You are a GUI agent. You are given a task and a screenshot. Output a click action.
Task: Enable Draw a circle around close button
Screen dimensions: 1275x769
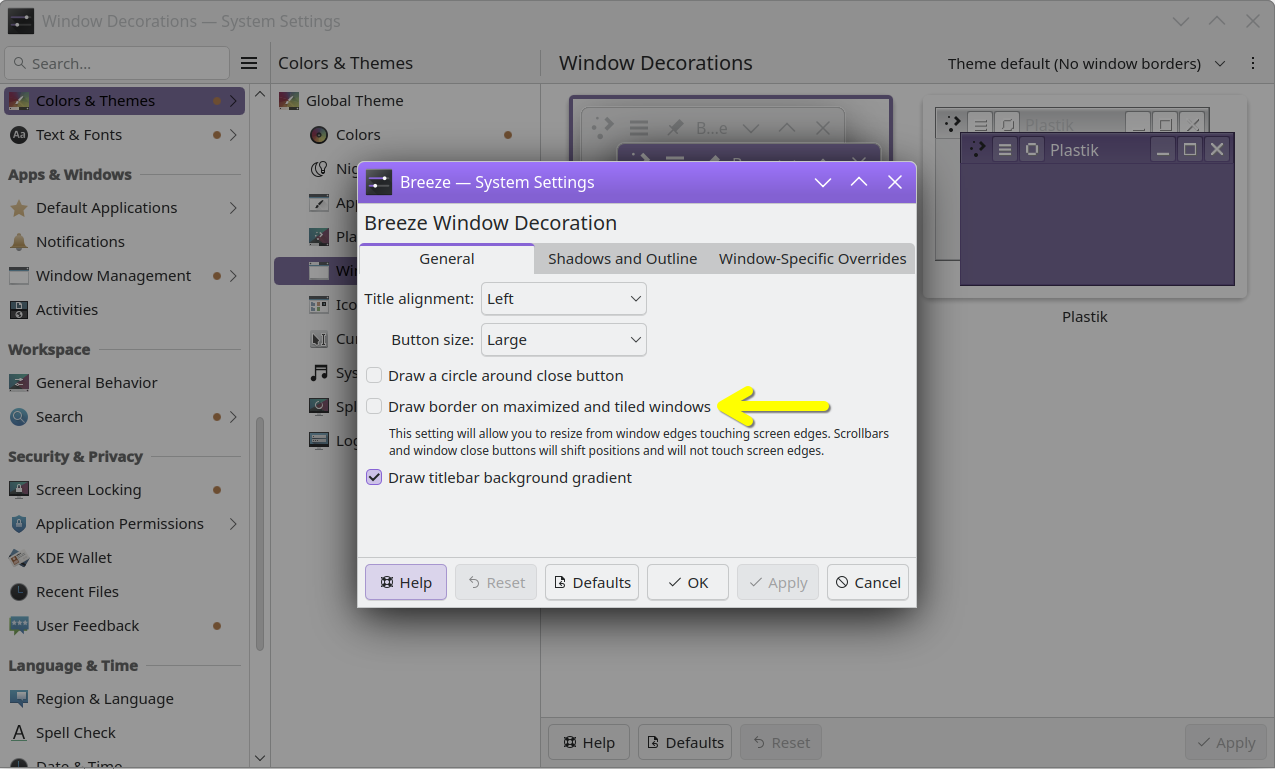374,376
